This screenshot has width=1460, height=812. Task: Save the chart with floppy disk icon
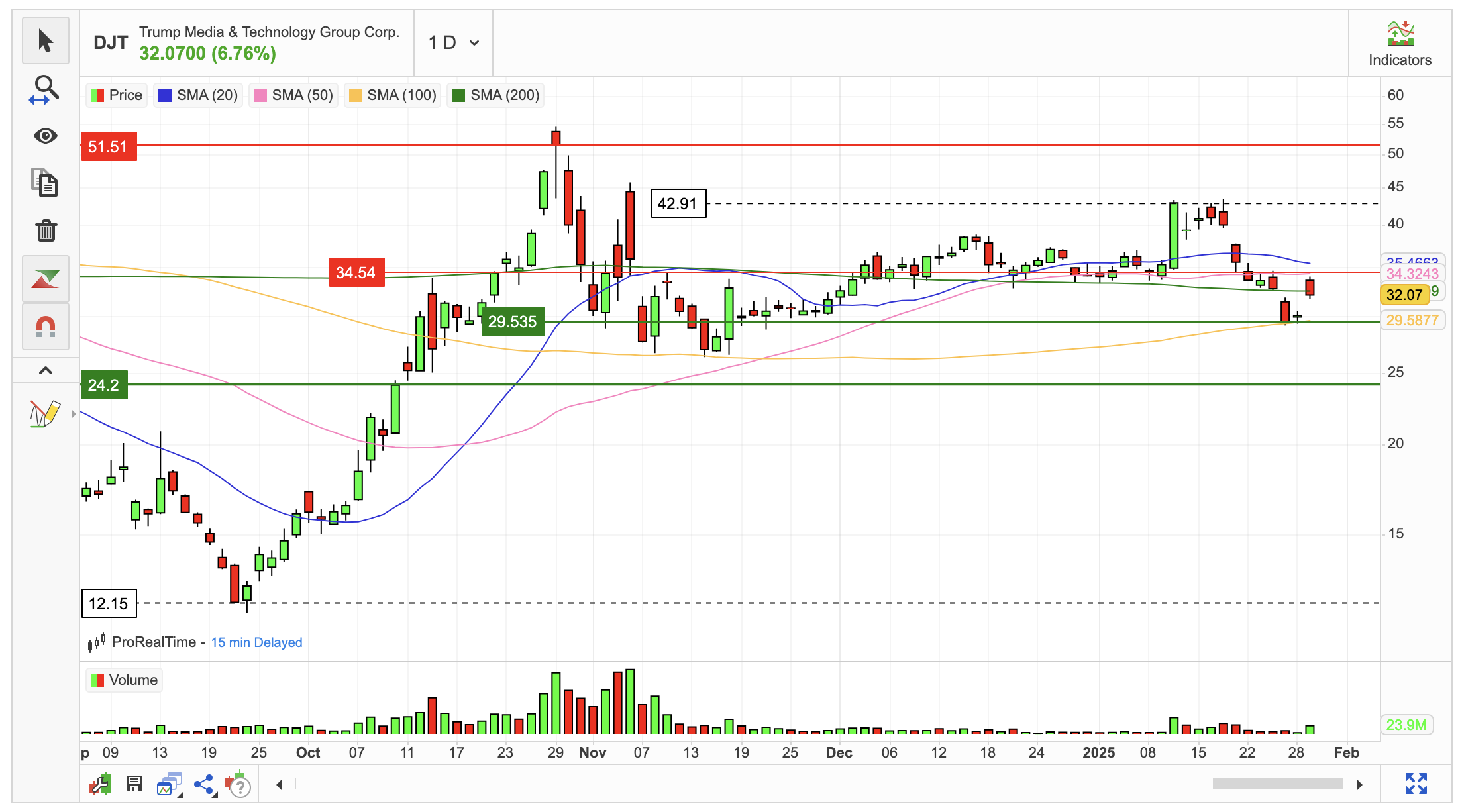pos(134,784)
